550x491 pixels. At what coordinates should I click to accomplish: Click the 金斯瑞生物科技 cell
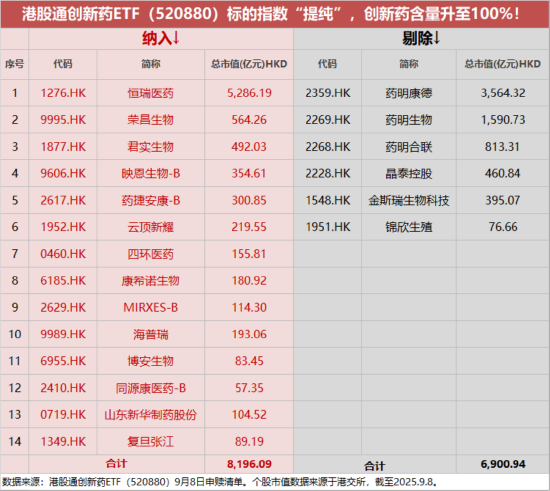409,200
